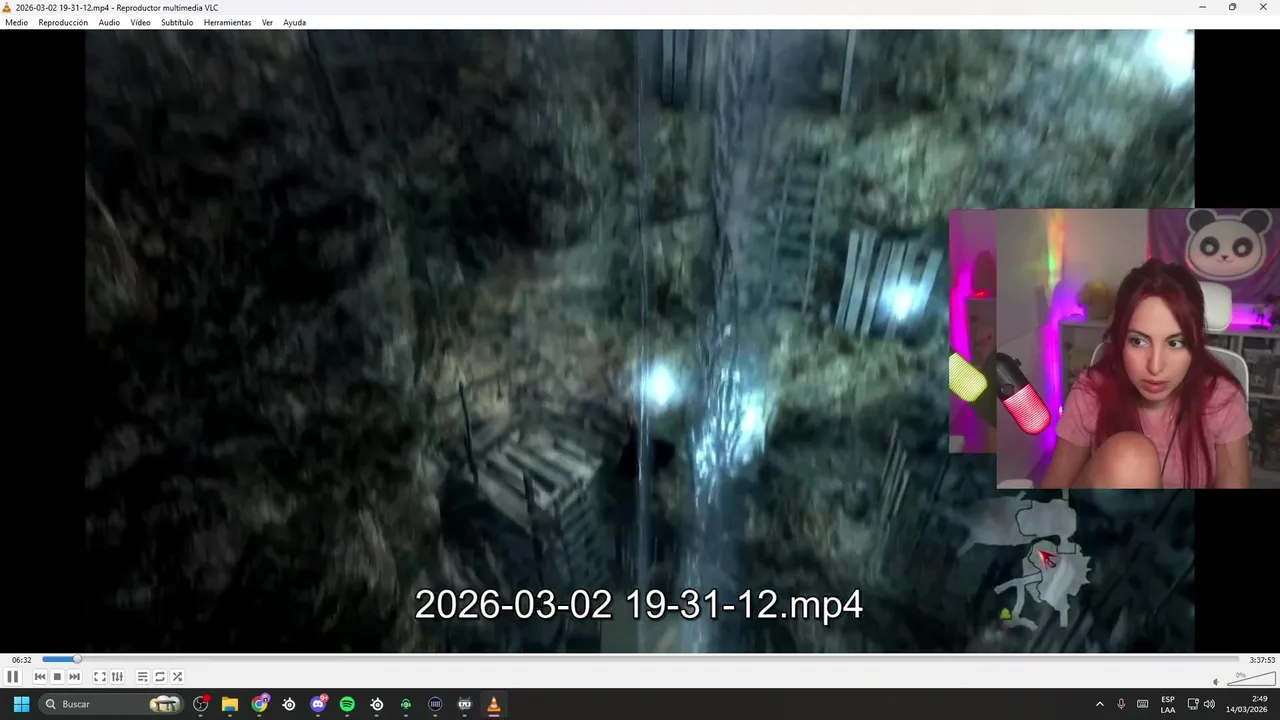
Task: Open File Explorer from the taskbar
Action: [x=230, y=704]
